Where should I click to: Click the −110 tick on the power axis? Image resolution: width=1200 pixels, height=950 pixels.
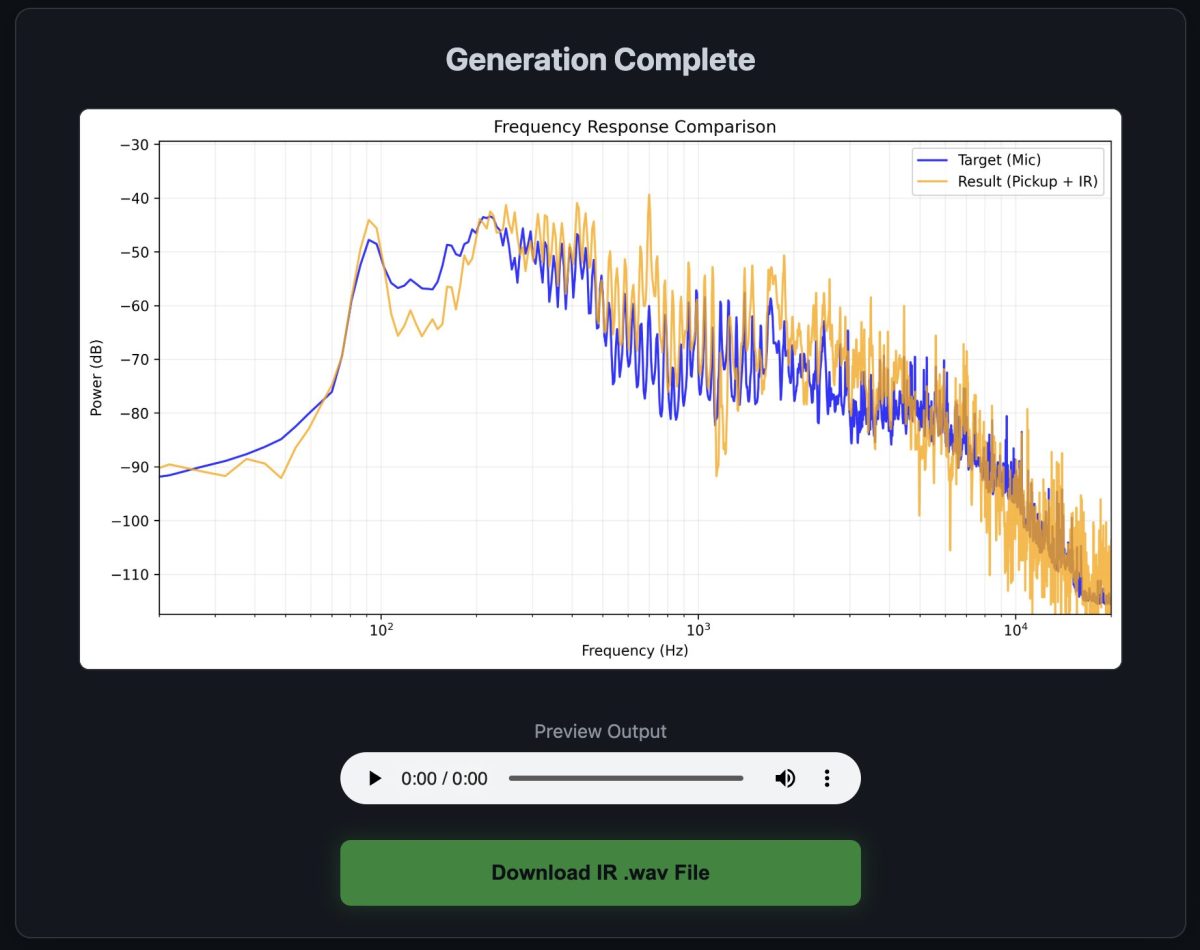[x=130, y=575]
